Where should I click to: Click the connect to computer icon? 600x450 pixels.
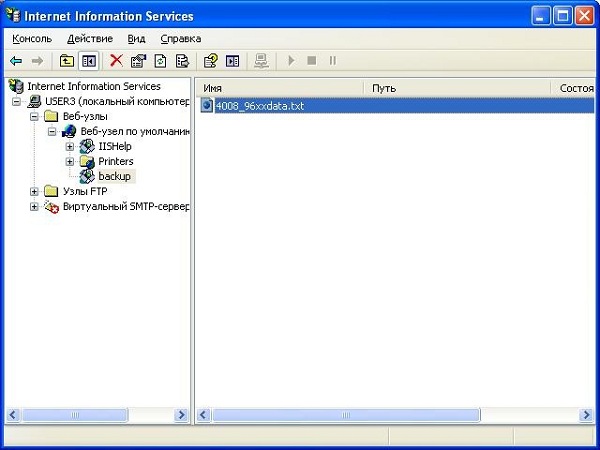pos(261,61)
